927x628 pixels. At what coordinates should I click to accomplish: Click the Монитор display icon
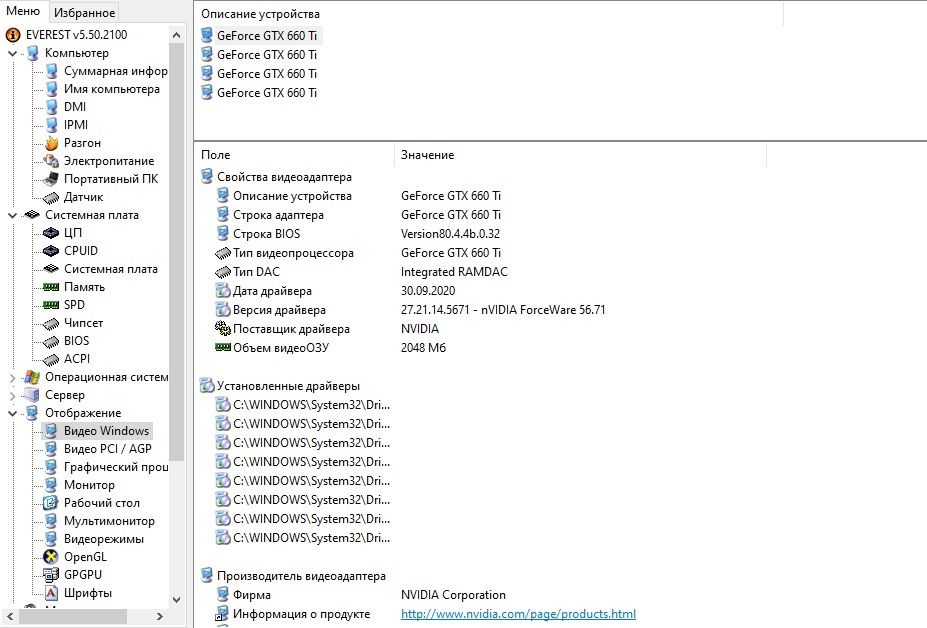51,485
